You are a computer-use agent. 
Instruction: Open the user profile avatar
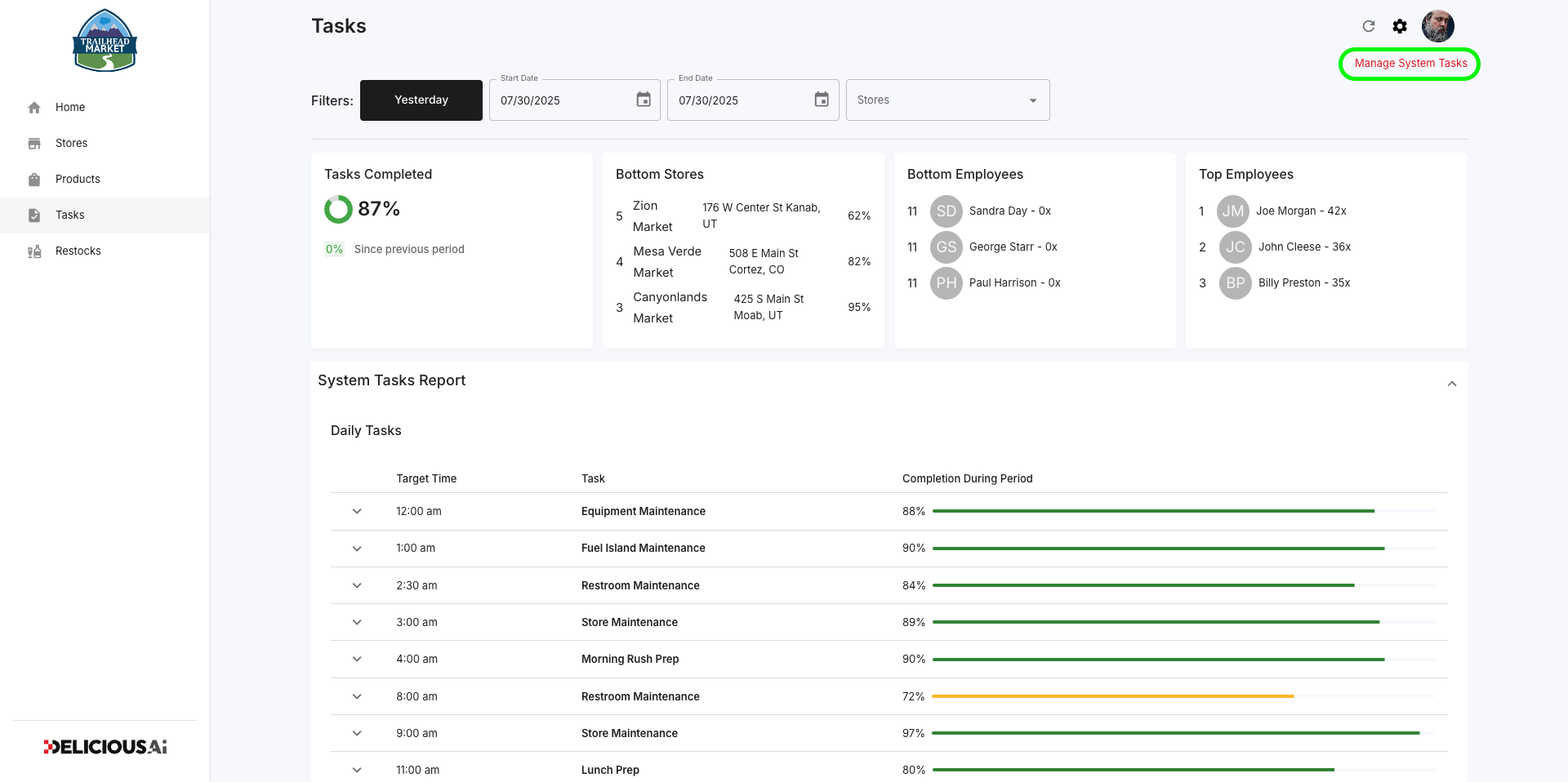pyautogui.click(x=1438, y=26)
